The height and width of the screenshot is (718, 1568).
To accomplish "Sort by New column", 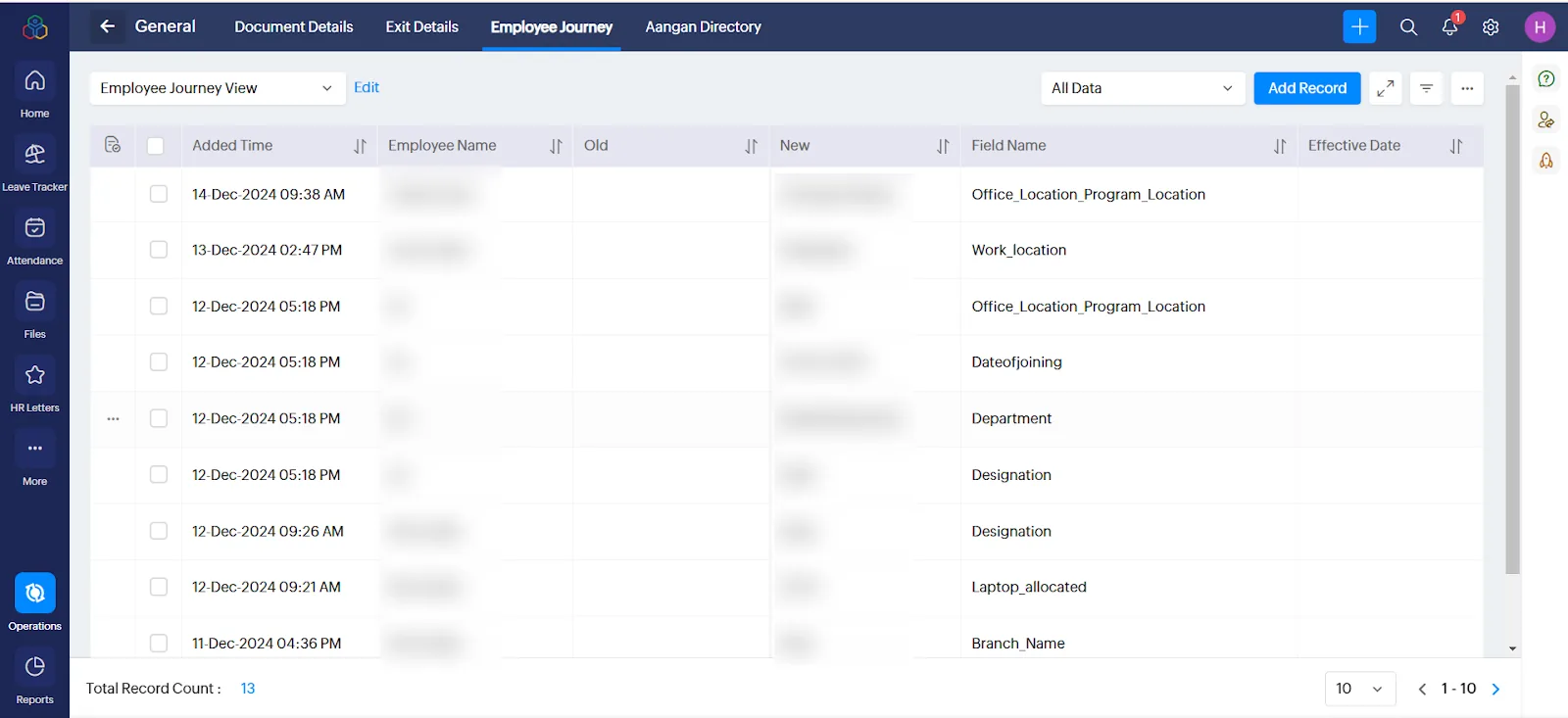I will point(943,146).
